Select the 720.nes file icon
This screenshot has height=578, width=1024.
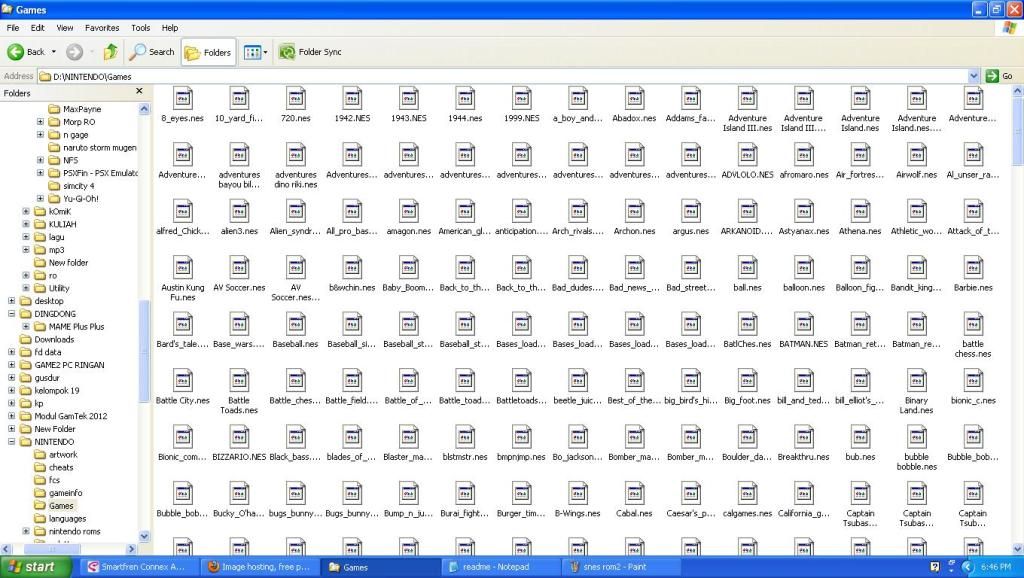(x=296, y=99)
